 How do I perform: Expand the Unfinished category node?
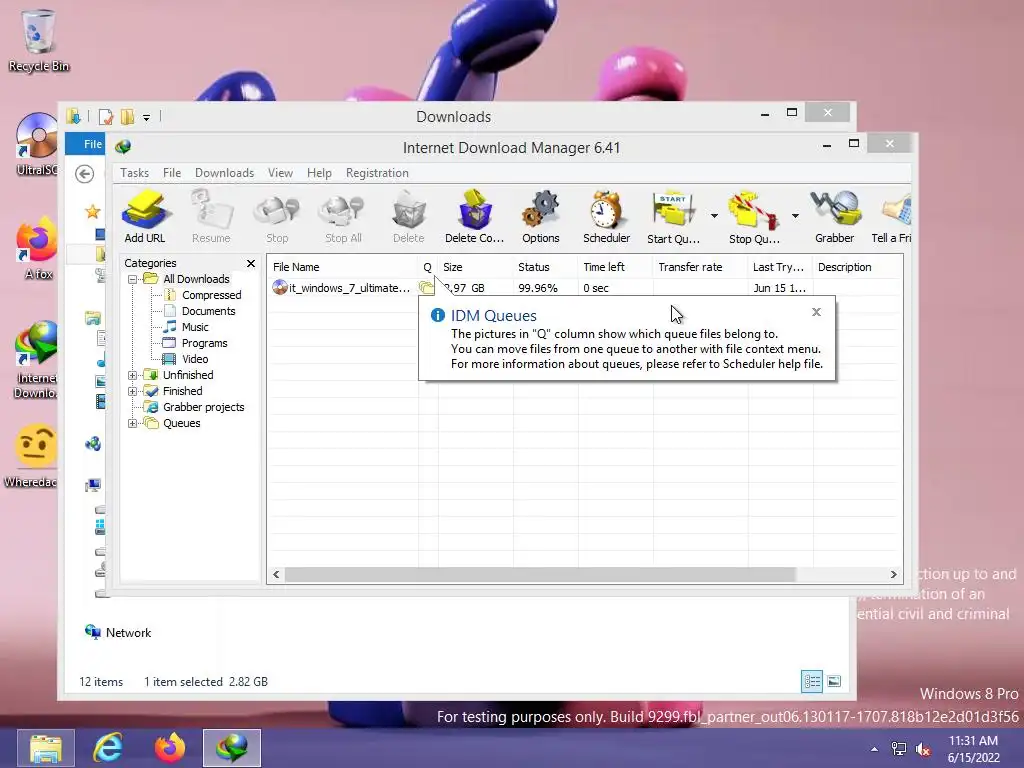(x=133, y=376)
